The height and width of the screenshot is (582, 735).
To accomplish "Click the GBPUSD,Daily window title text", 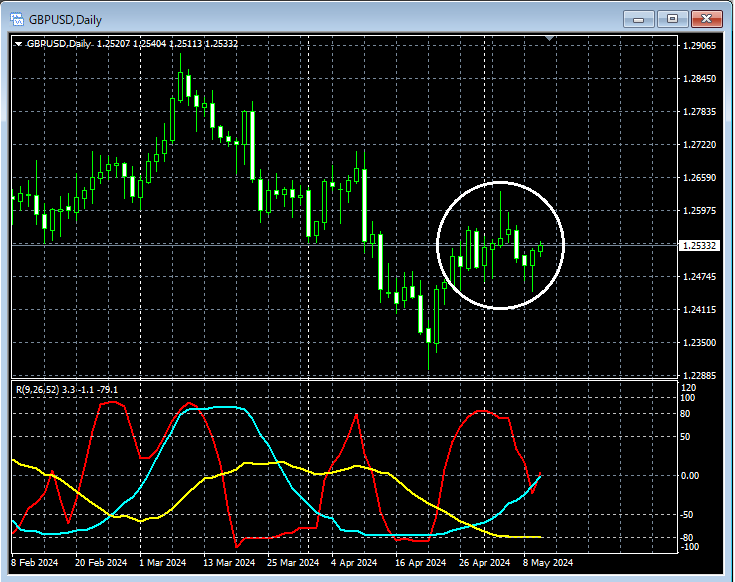I will [x=65, y=20].
